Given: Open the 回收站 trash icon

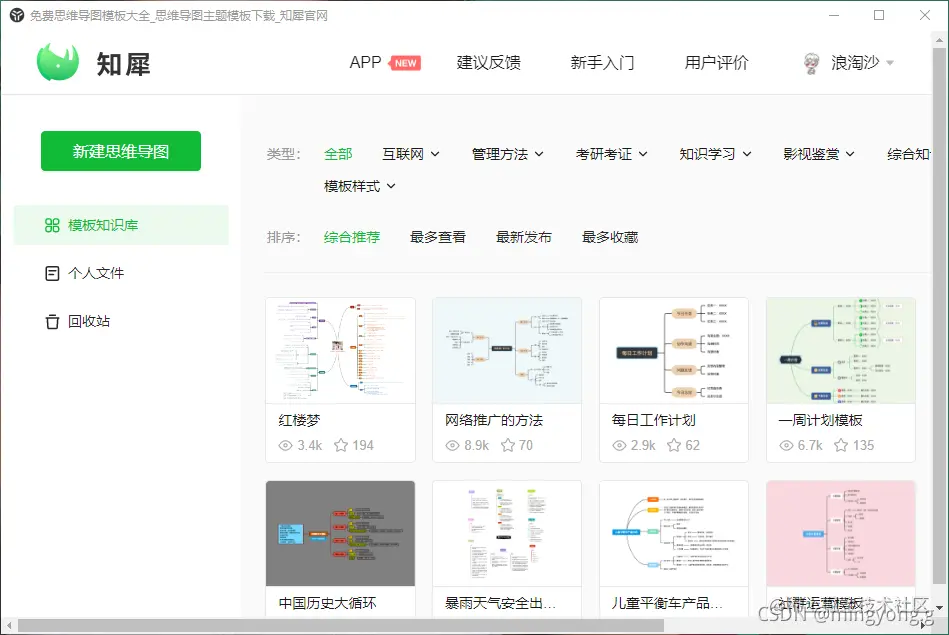Looking at the screenshot, I should pyautogui.click(x=52, y=320).
